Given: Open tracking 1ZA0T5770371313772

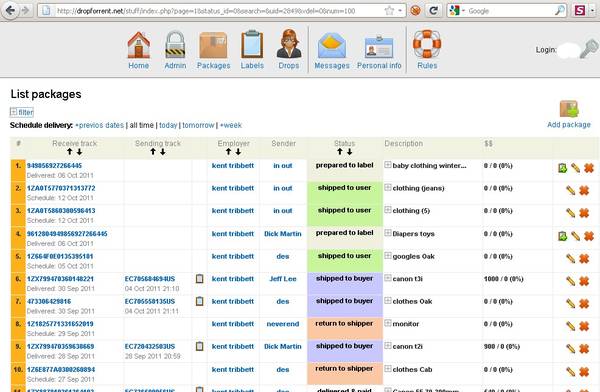Looking at the screenshot, I should coord(61,188).
